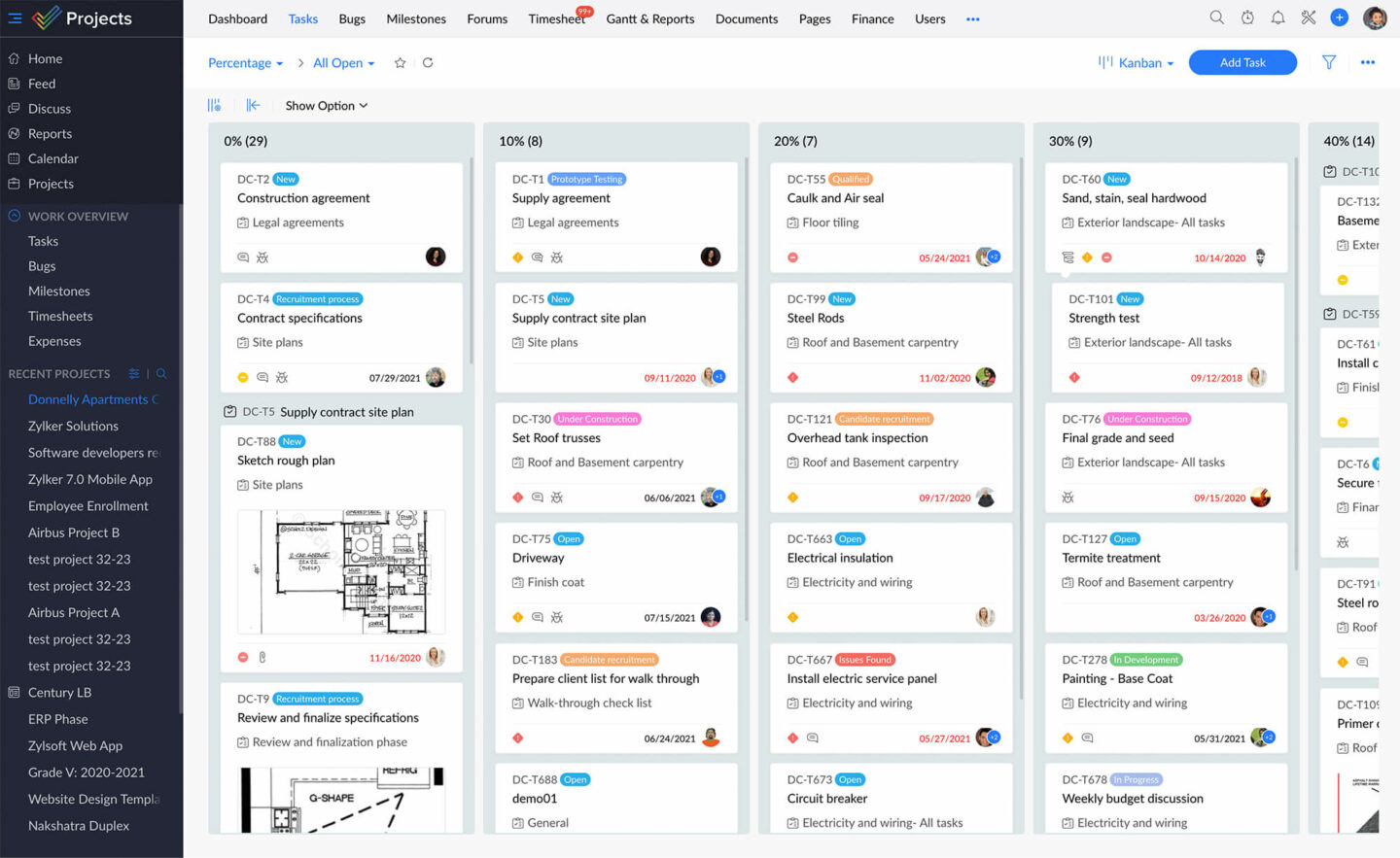
Task: Open the Termite treatment task card title
Action: (x=1111, y=558)
